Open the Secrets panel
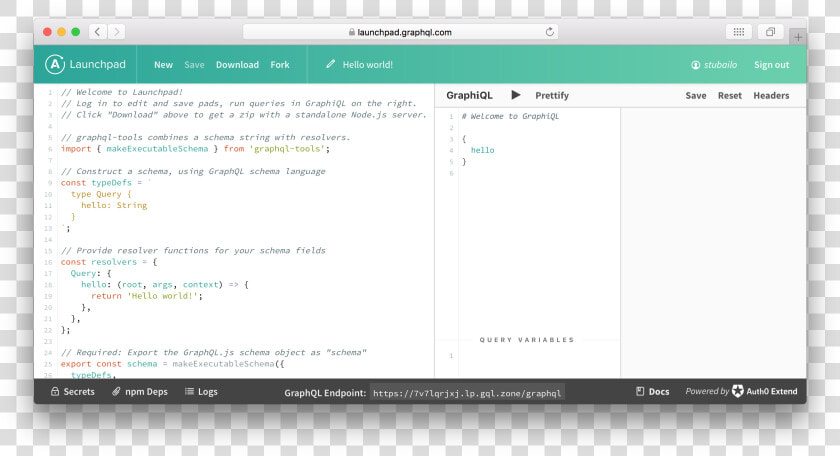This screenshot has height=456, width=840. click(x=79, y=392)
